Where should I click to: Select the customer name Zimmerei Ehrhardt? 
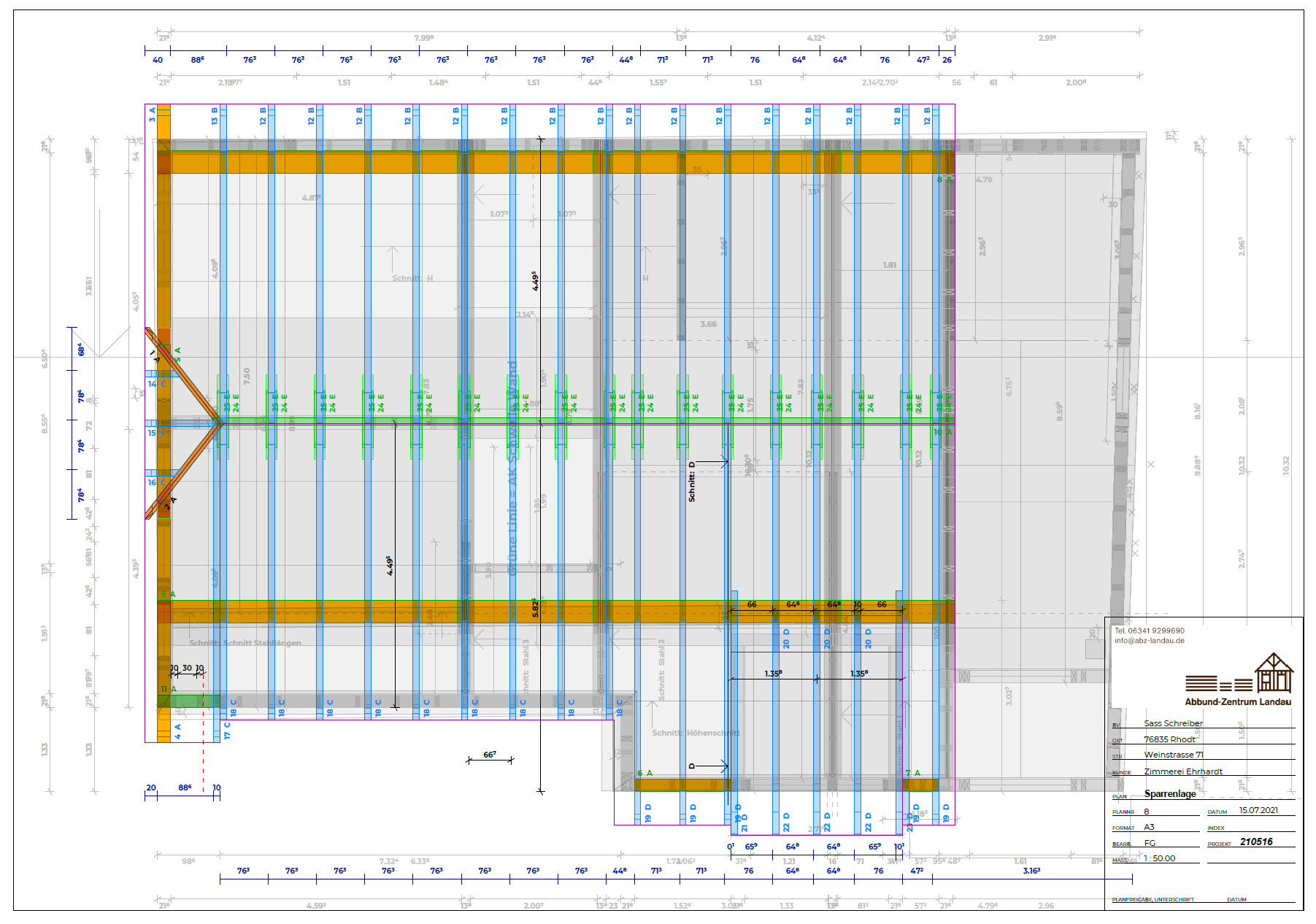coord(1182,771)
